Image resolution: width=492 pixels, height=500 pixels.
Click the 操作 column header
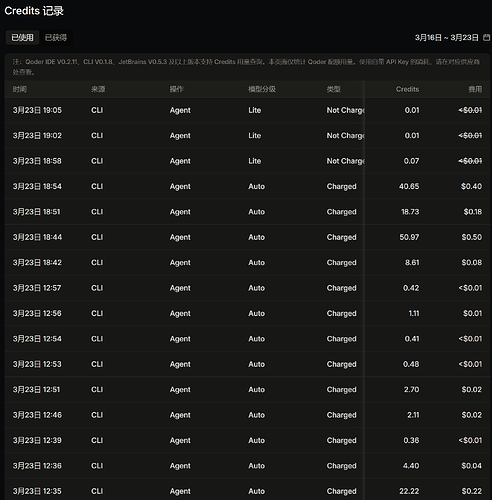point(176,89)
